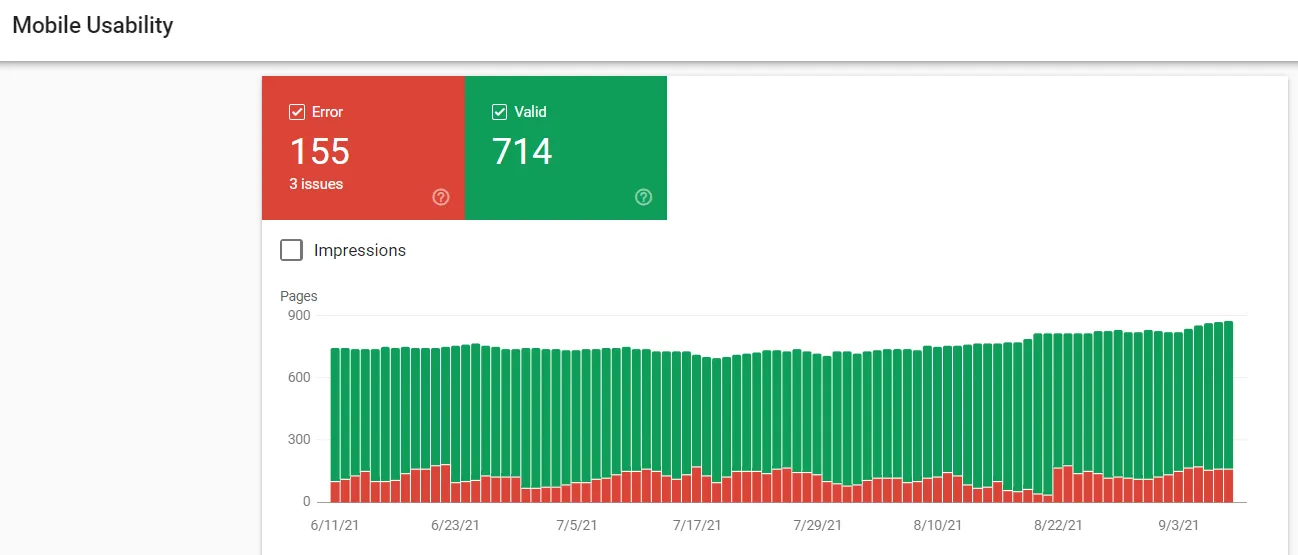Select the 6/23/21 date label
Viewport: 1298px width, 555px height.
(455, 525)
